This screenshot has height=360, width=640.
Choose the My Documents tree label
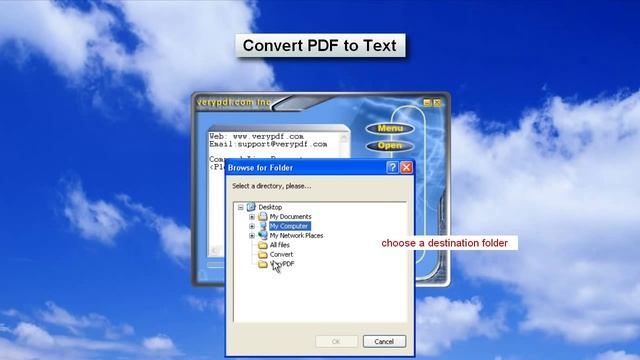[290, 217]
